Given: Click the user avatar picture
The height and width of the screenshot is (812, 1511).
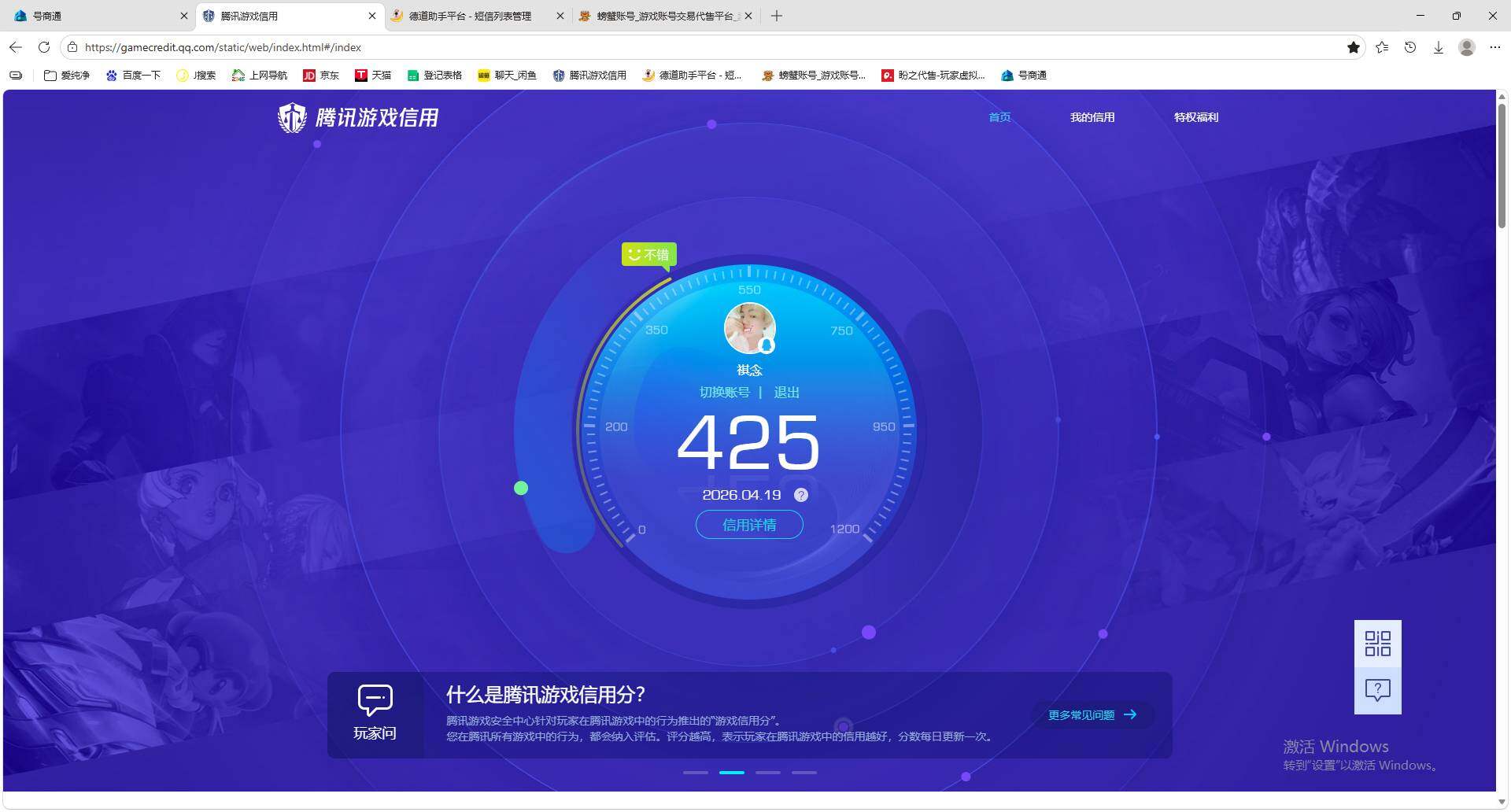Looking at the screenshot, I should click(x=749, y=329).
